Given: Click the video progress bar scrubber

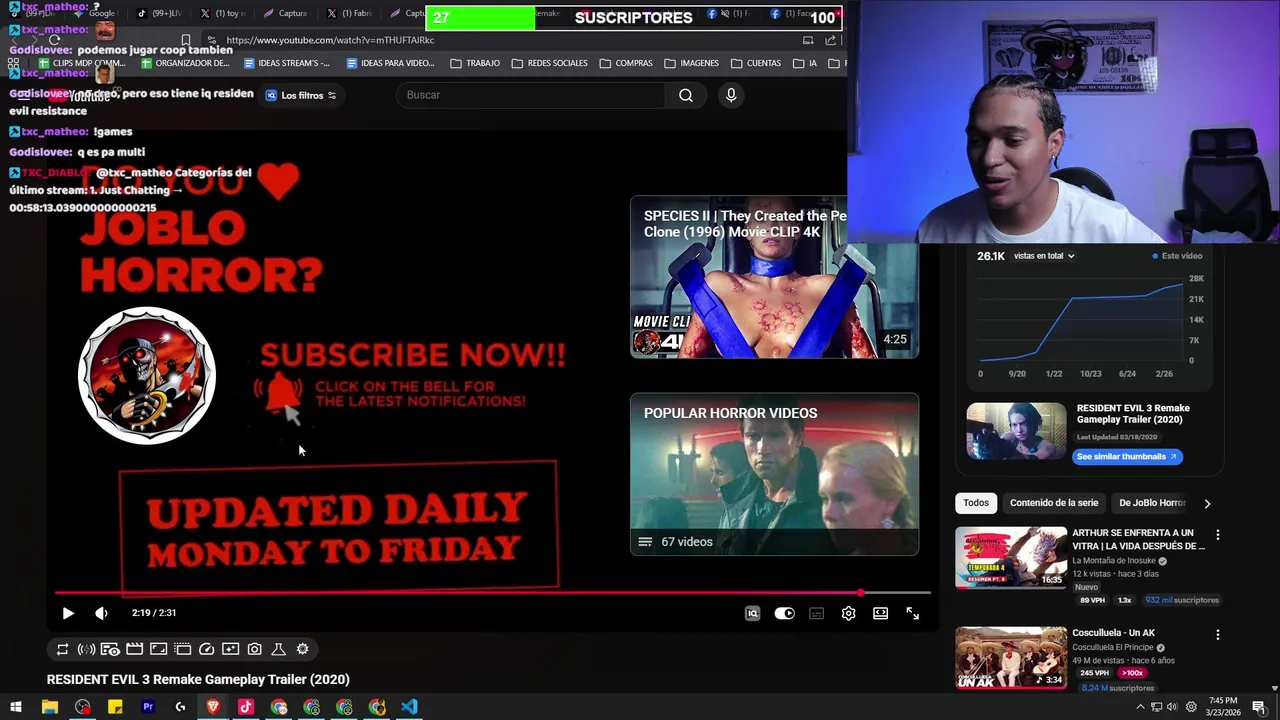Looking at the screenshot, I should pyautogui.click(x=861, y=593).
